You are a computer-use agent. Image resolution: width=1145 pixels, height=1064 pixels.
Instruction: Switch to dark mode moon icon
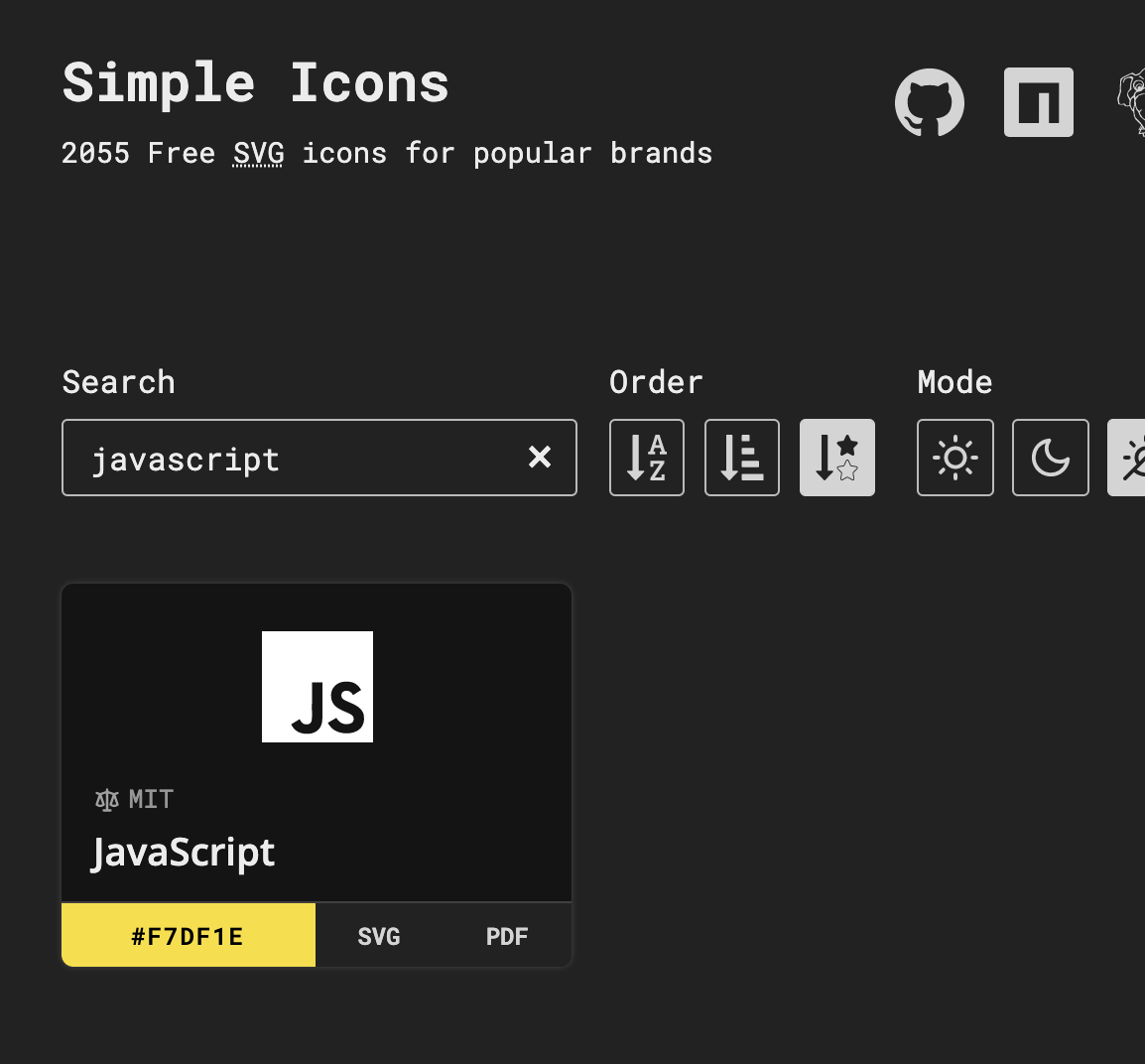[1050, 458]
